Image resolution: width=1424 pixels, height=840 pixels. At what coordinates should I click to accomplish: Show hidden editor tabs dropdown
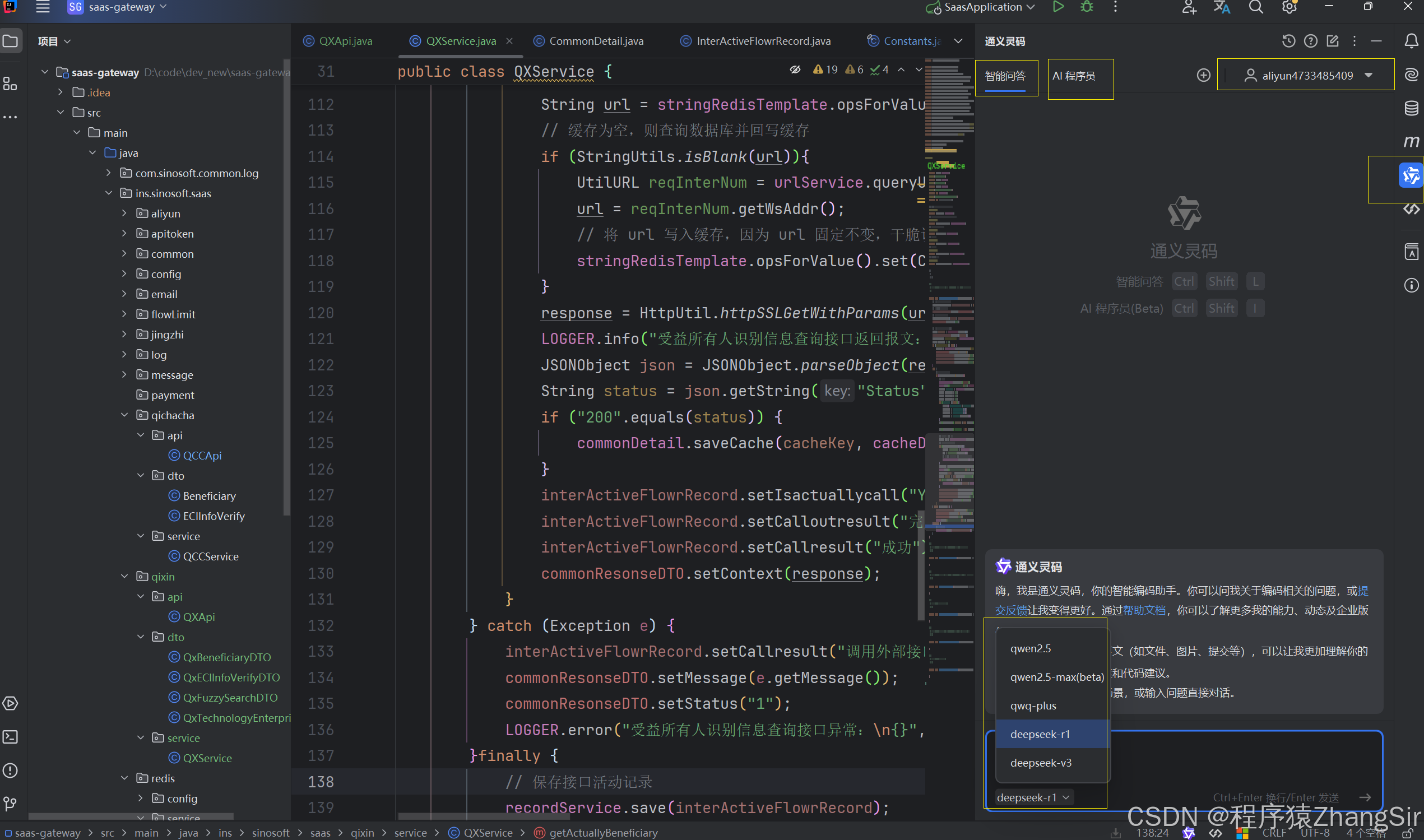(x=958, y=41)
